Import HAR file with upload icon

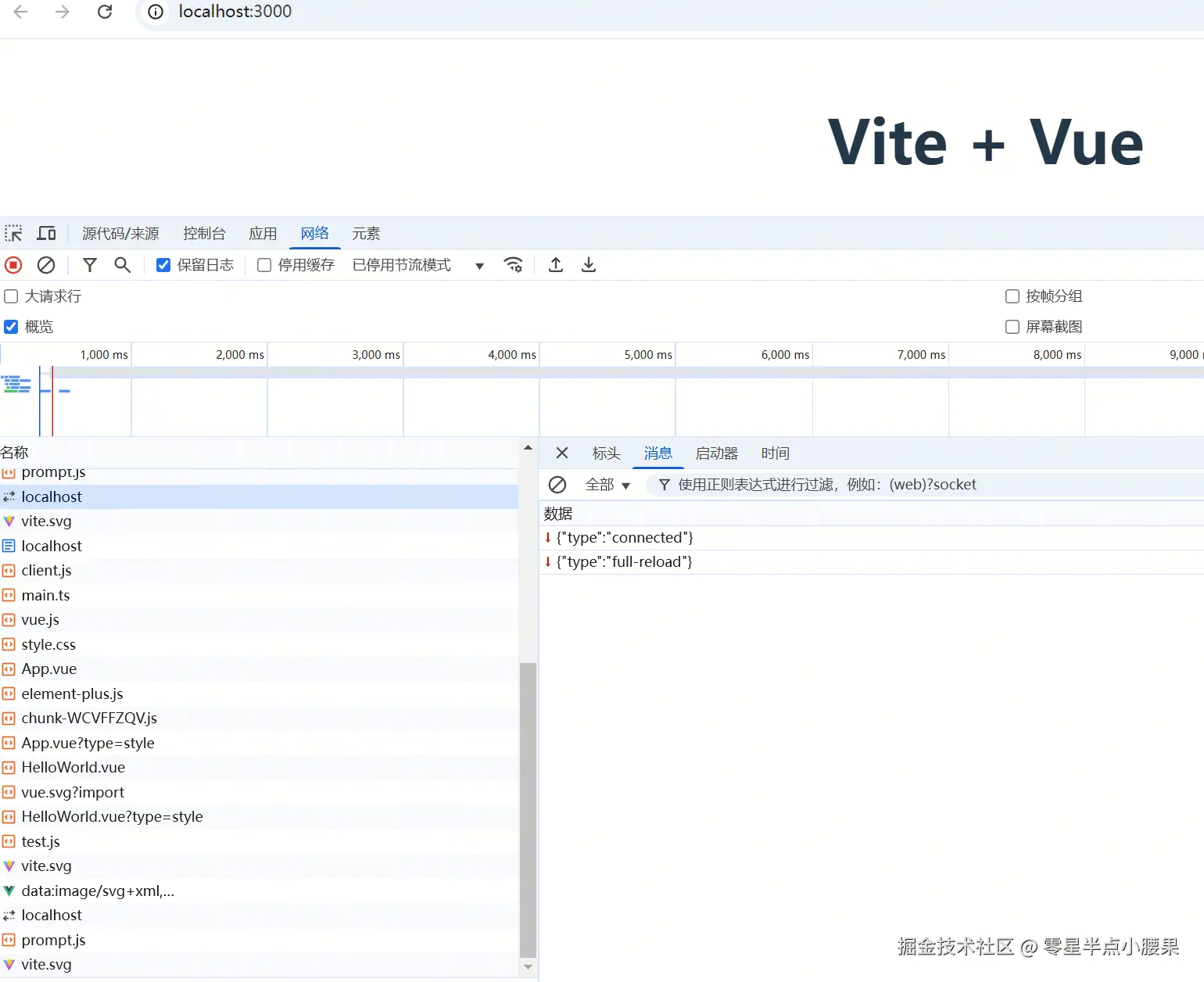tap(556, 265)
